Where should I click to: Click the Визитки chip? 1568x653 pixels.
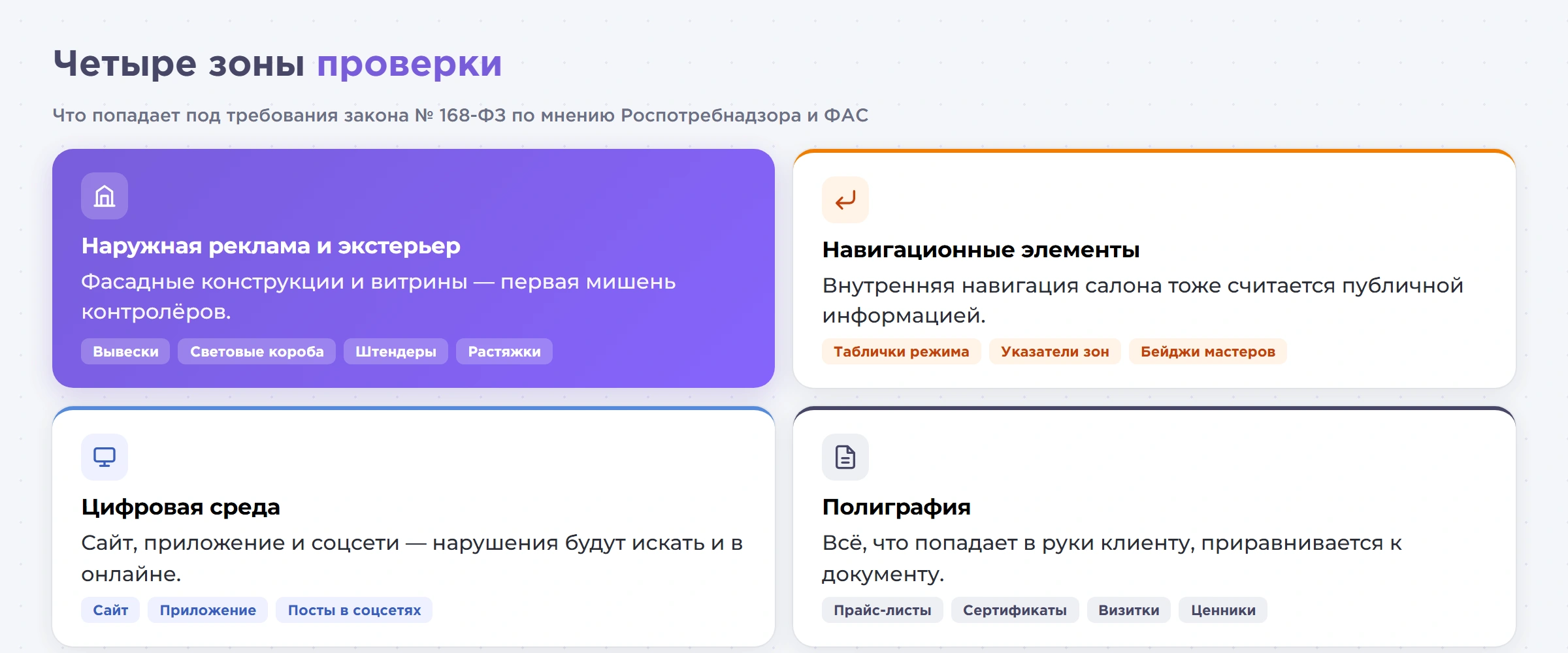1128,610
